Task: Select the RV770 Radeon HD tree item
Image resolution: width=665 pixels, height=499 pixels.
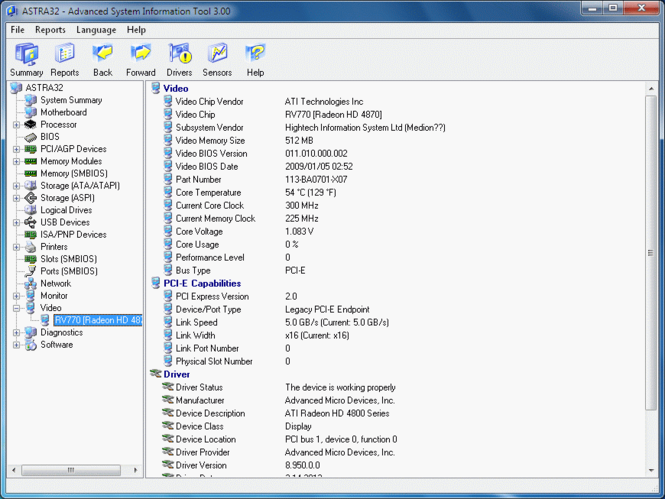Action: (98, 320)
